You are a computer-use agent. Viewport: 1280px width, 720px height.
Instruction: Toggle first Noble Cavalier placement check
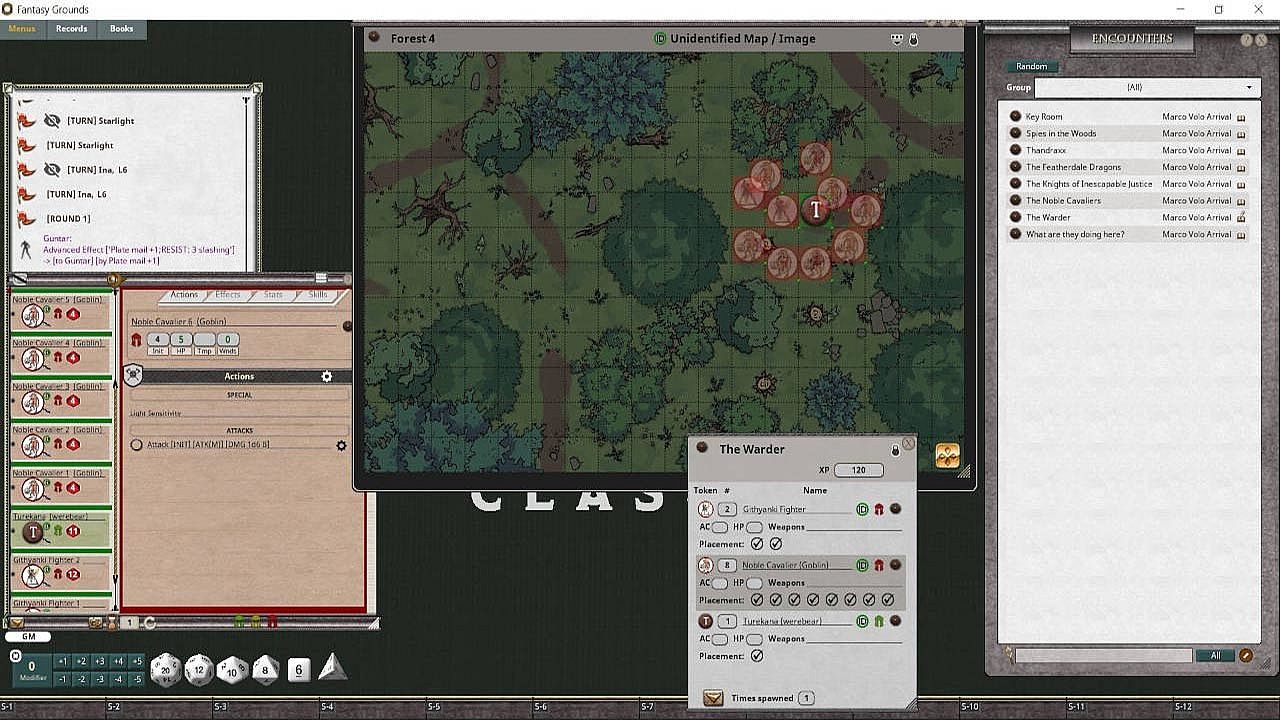757,600
